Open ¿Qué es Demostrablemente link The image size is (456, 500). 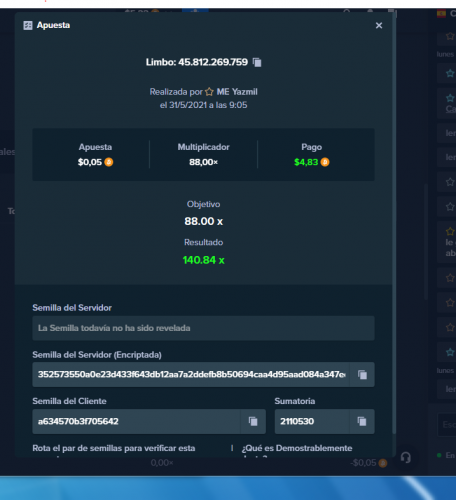click(x=297, y=448)
